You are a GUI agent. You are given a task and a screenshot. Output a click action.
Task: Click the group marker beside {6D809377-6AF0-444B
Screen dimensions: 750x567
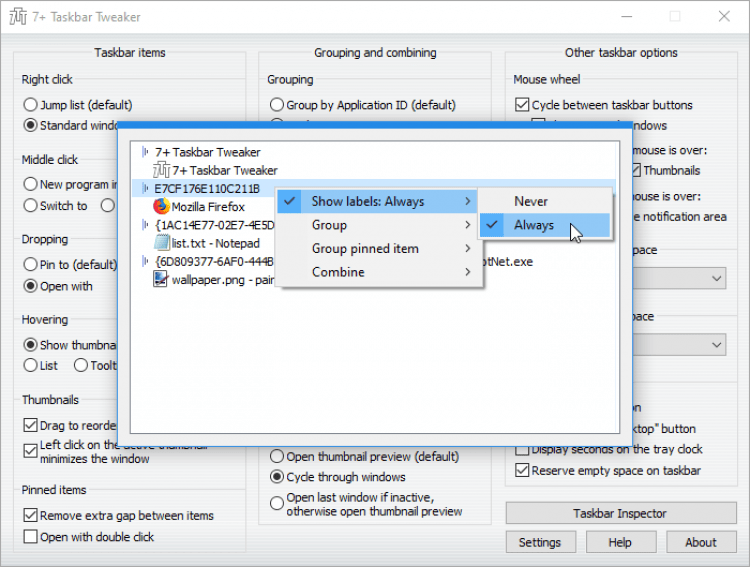click(145, 261)
